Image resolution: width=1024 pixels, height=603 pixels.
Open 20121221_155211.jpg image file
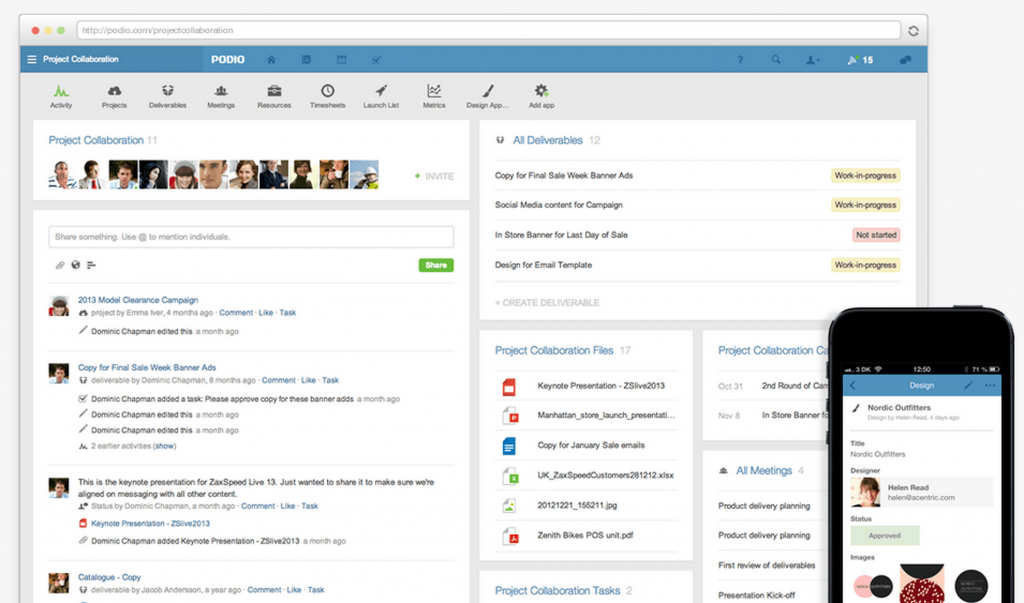pyautogui.click(x=577, y=506)
